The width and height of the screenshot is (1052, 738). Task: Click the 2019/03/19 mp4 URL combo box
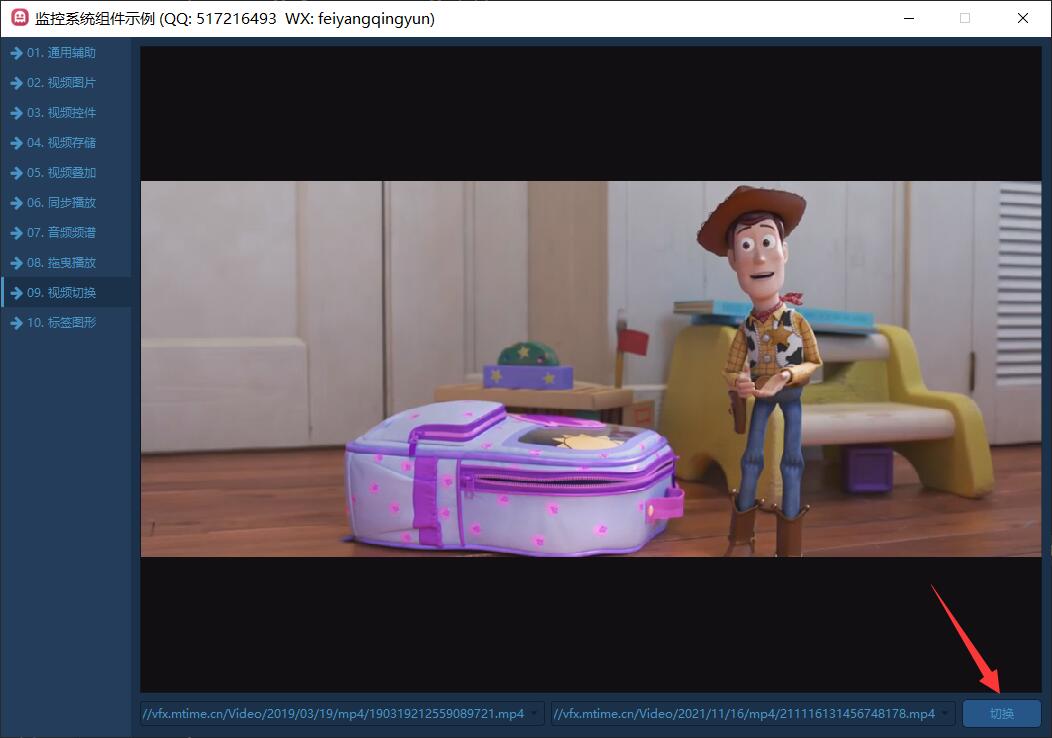tap(333, 713)
